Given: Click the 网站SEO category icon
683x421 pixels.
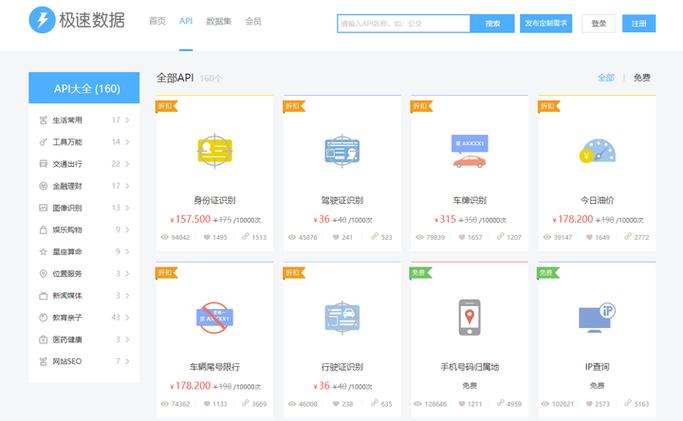Looking at the screenshot, I should click(43, 361).
